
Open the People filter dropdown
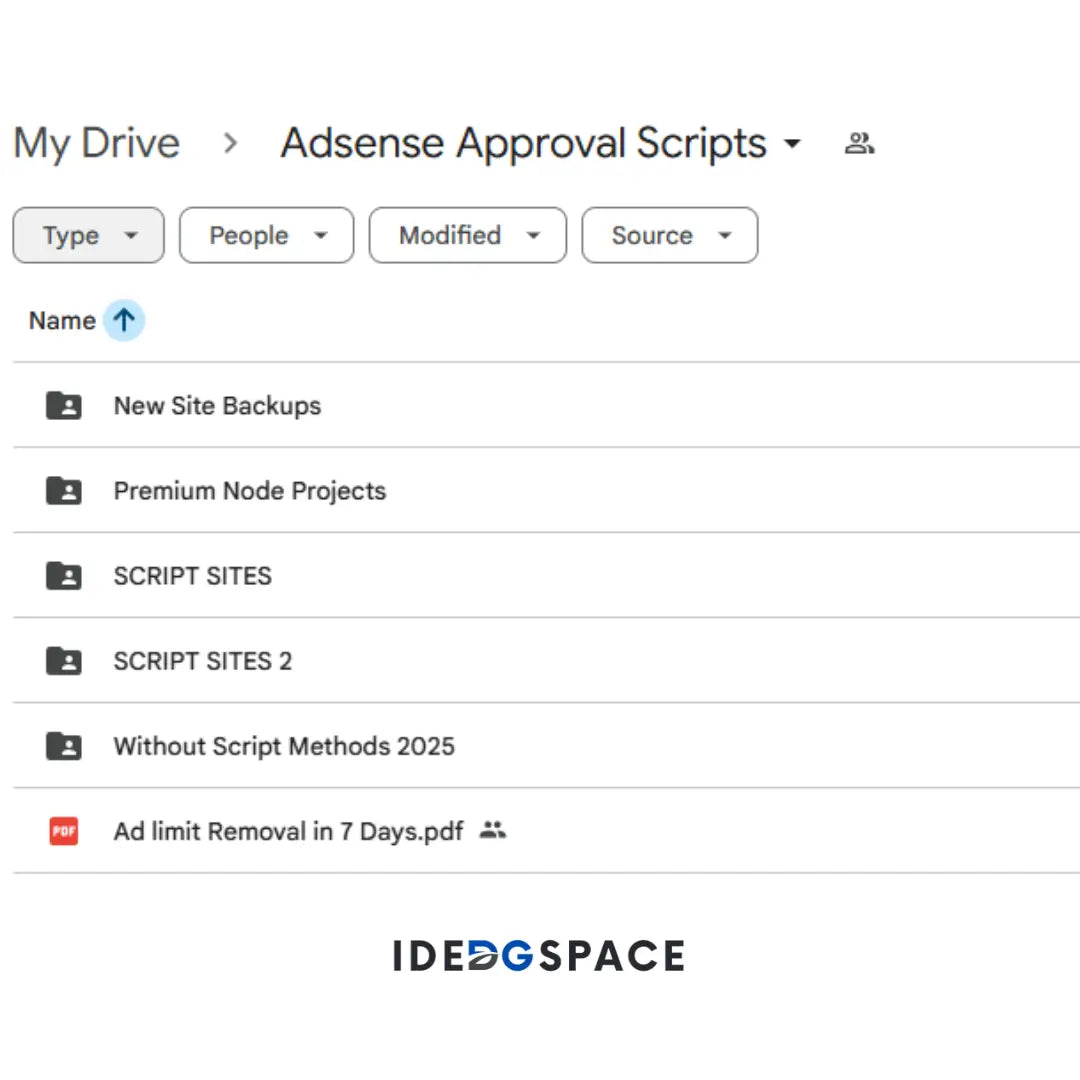266,236
